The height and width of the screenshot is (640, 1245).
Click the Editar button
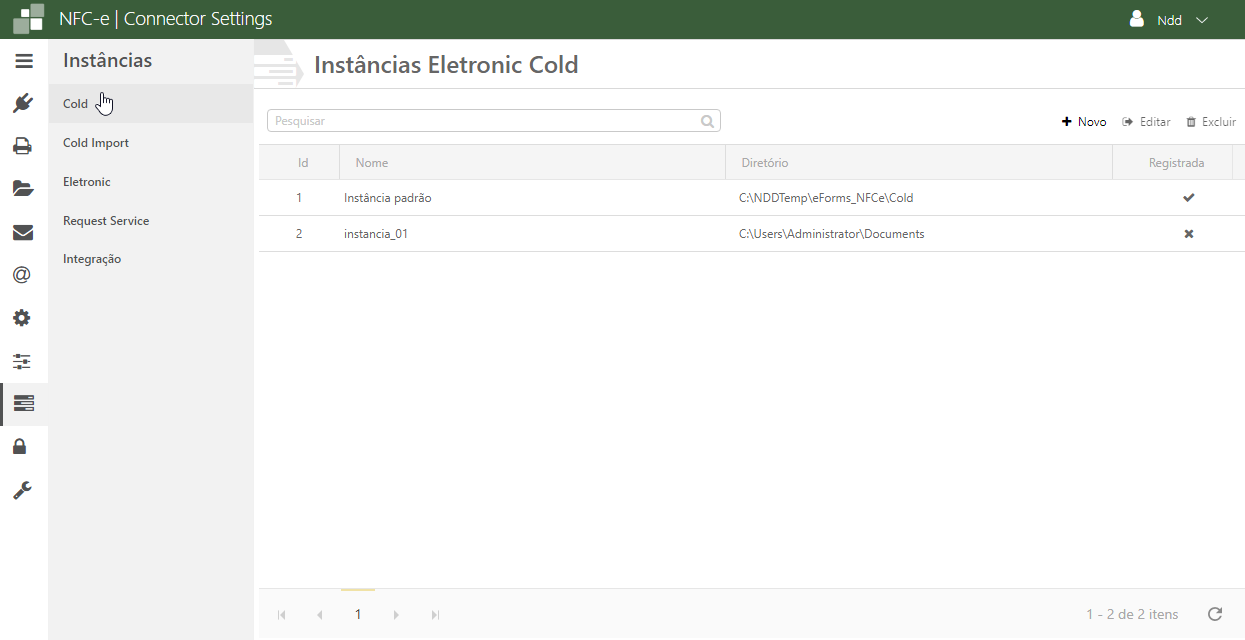coord(1146,122)
